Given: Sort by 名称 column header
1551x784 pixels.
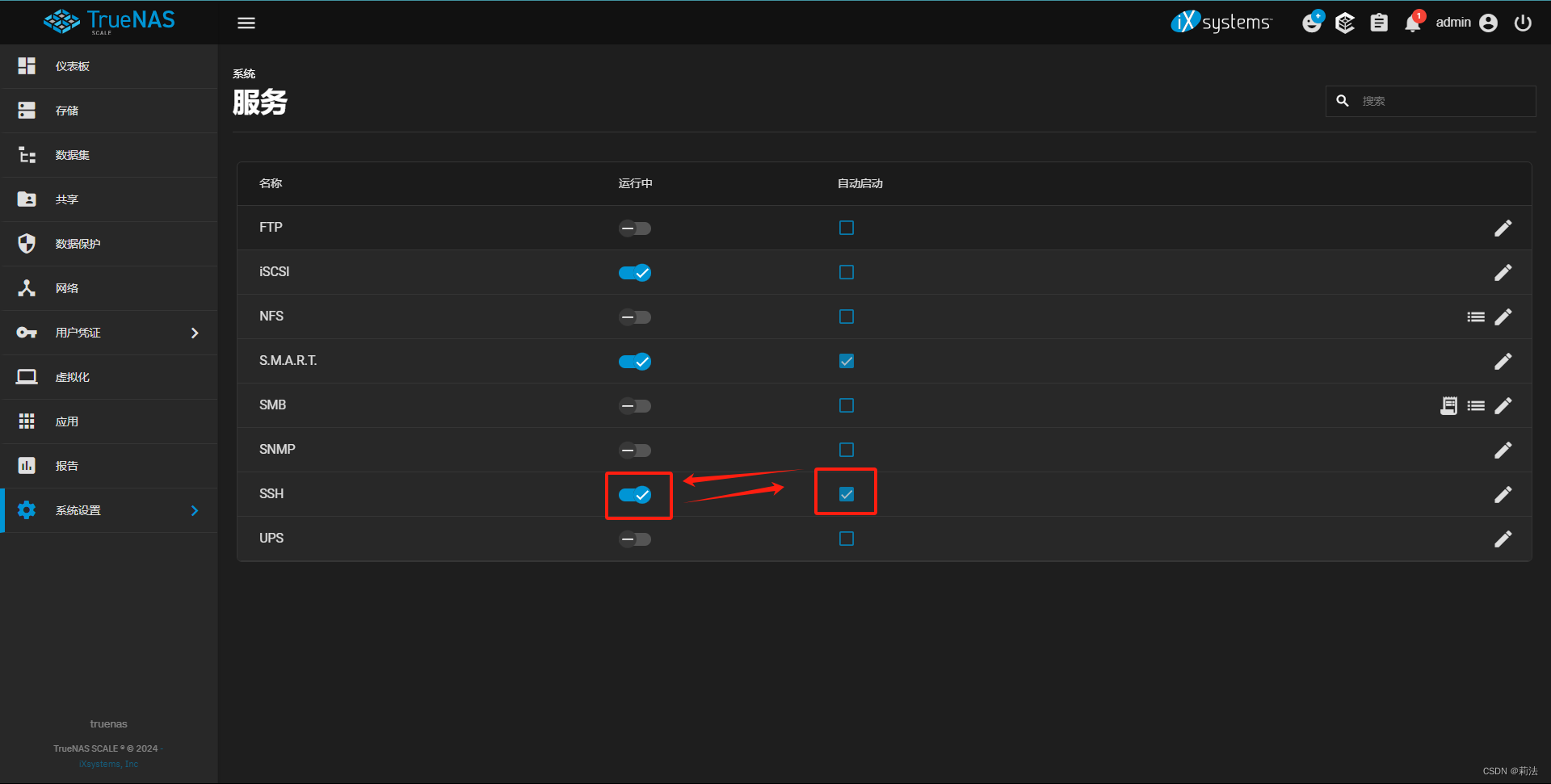Looking at the screenshot, I should (x=271, y=183).
